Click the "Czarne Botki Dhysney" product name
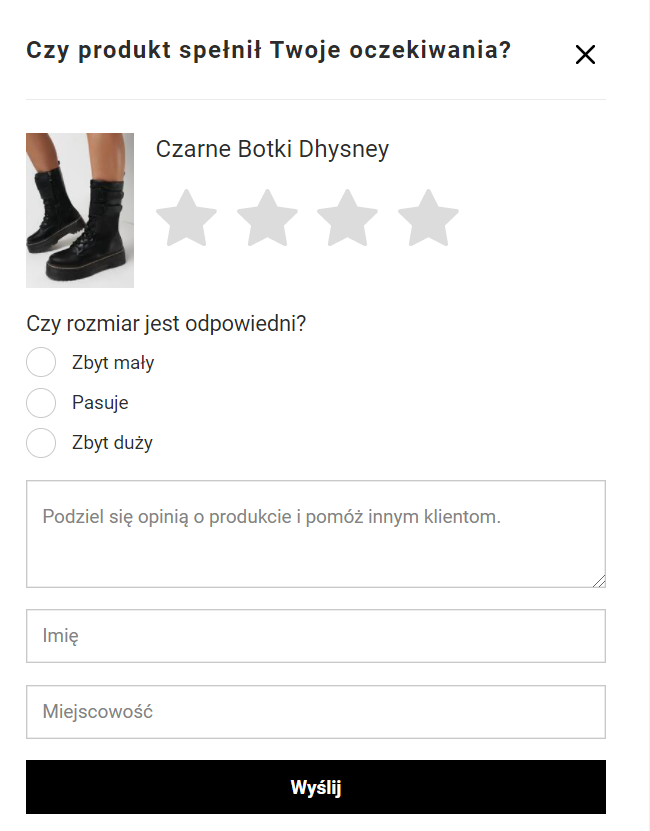This screenshot has width=650, height=831. 272,150
